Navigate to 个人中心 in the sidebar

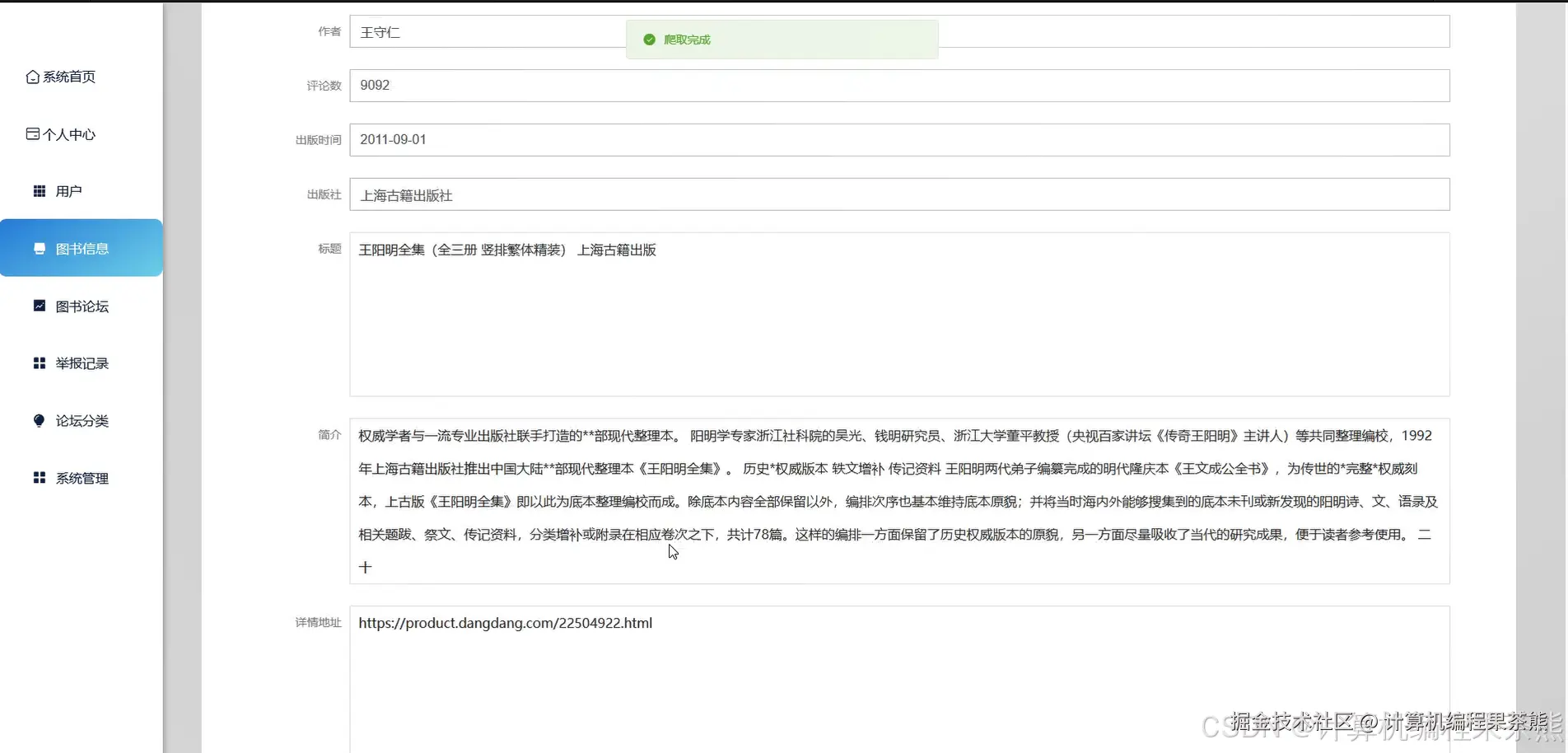pos(69,133)
